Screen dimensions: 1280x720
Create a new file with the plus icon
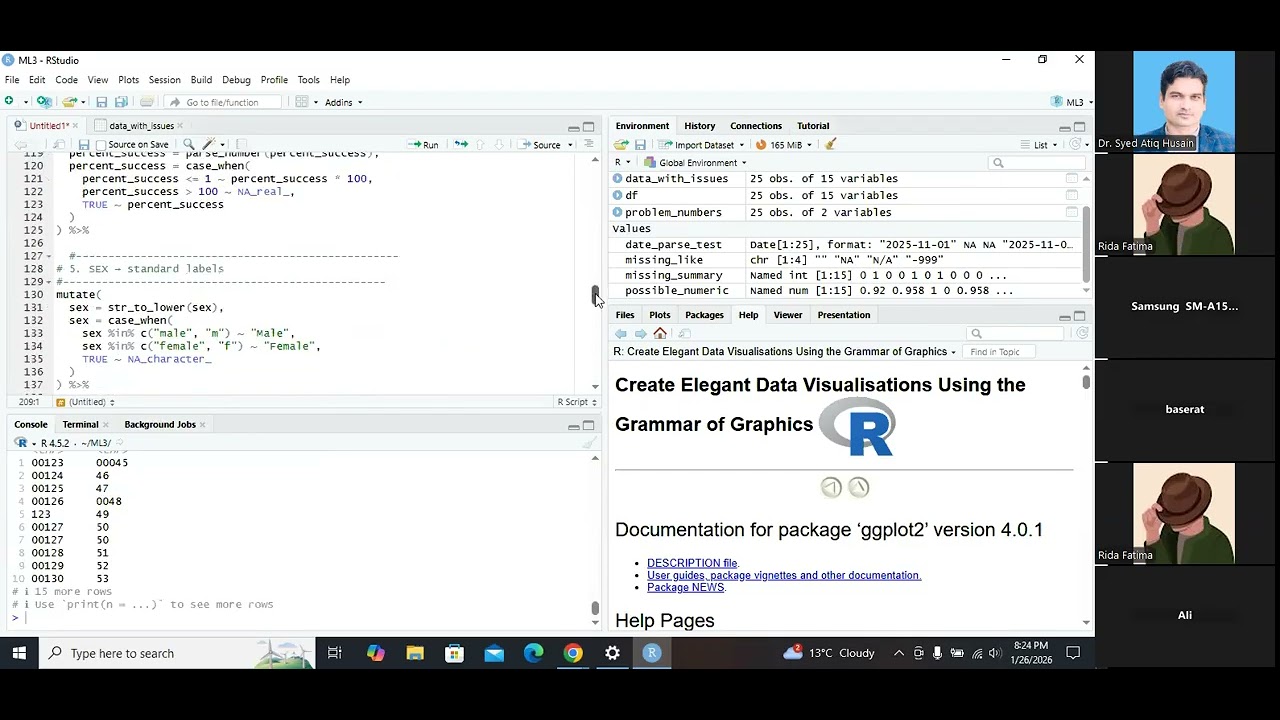point(9,102)
